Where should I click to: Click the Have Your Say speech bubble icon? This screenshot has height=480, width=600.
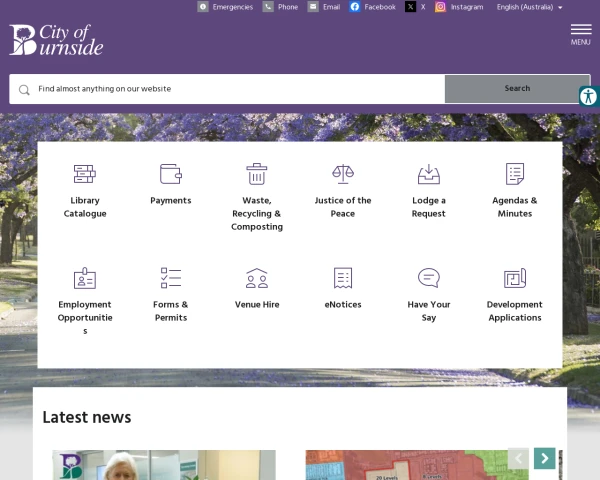point(429,278)
